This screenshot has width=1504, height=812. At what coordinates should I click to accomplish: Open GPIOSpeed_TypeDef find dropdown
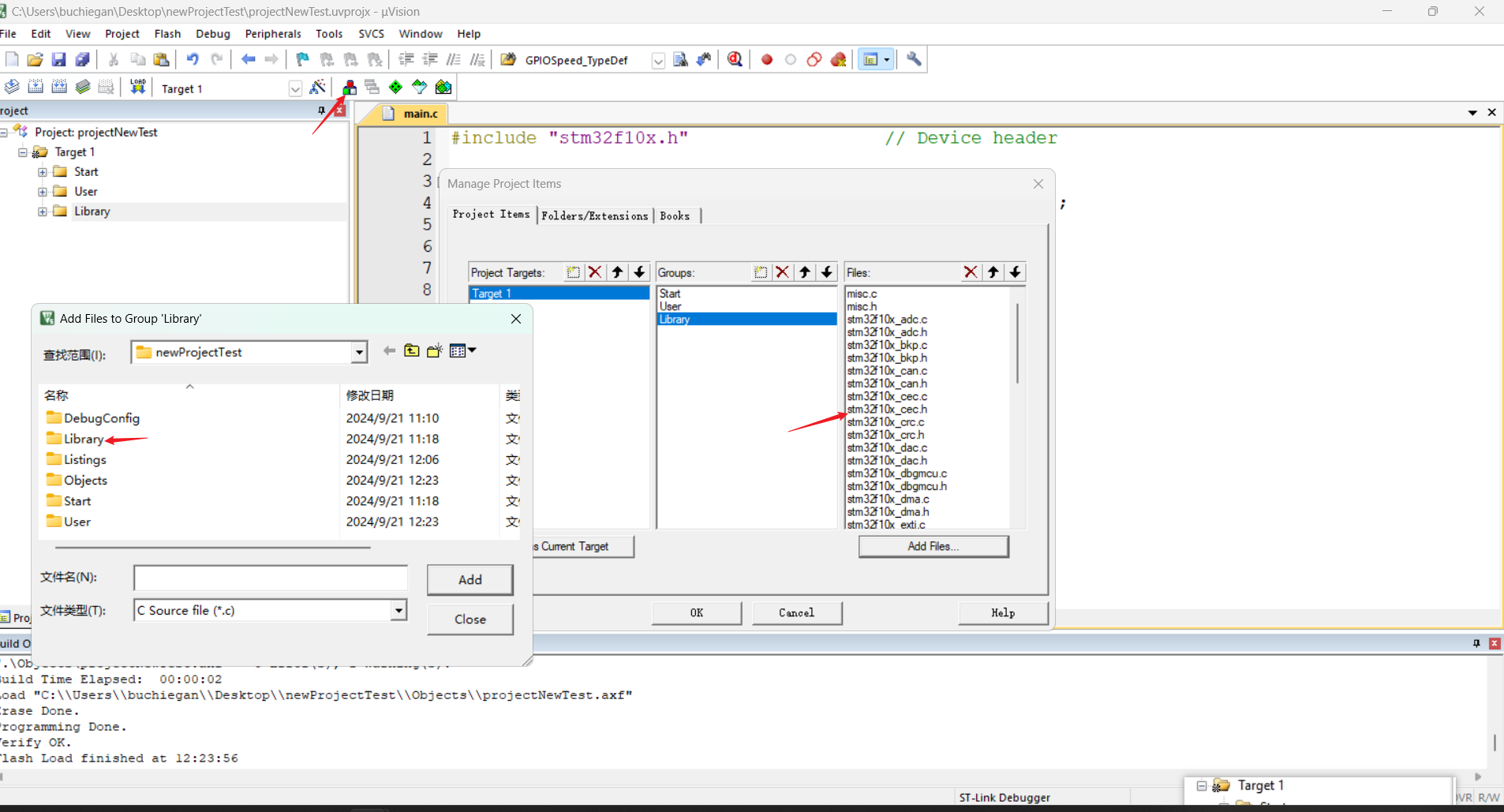click(x=658, y=61)
